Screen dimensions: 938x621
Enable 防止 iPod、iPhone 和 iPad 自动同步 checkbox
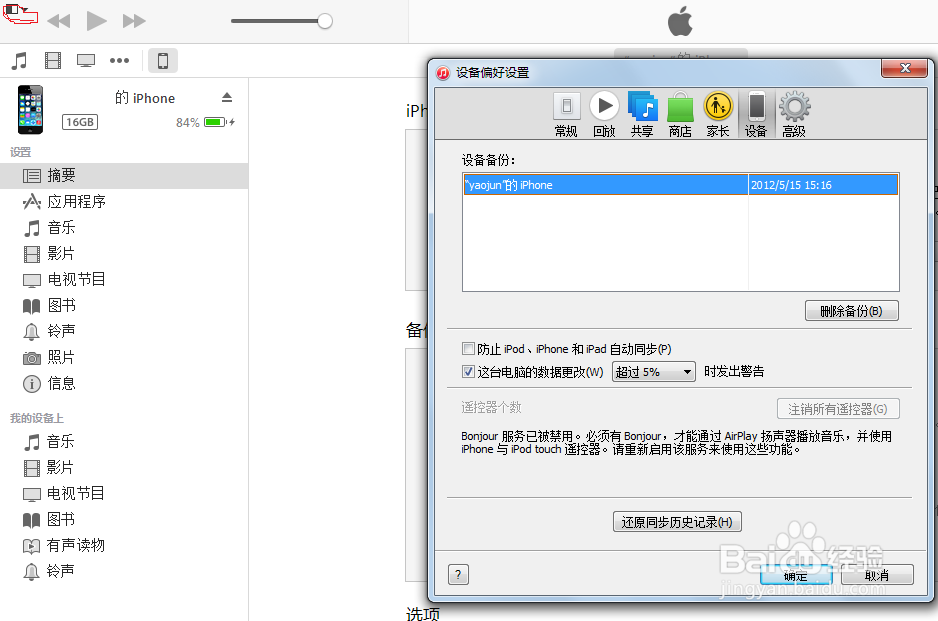pyautogui.click(x=468, y=349)
